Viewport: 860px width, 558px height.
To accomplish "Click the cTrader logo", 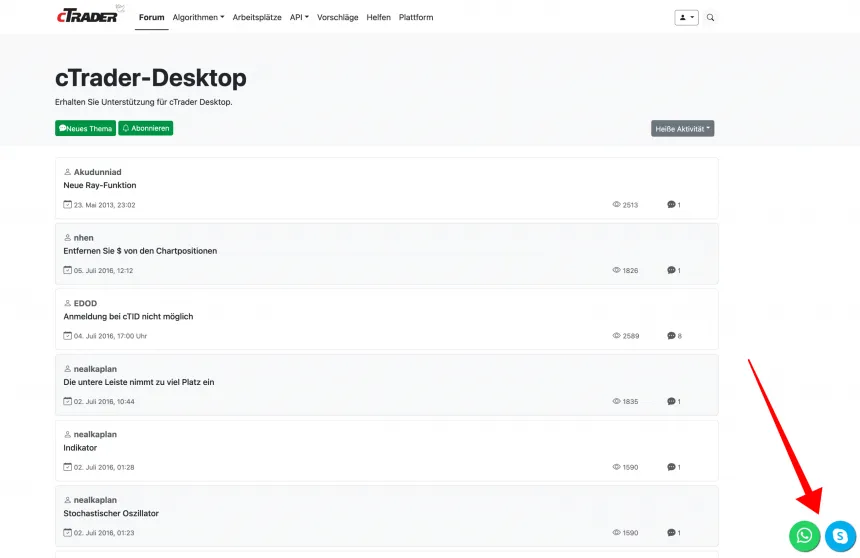I will point(88,14).
